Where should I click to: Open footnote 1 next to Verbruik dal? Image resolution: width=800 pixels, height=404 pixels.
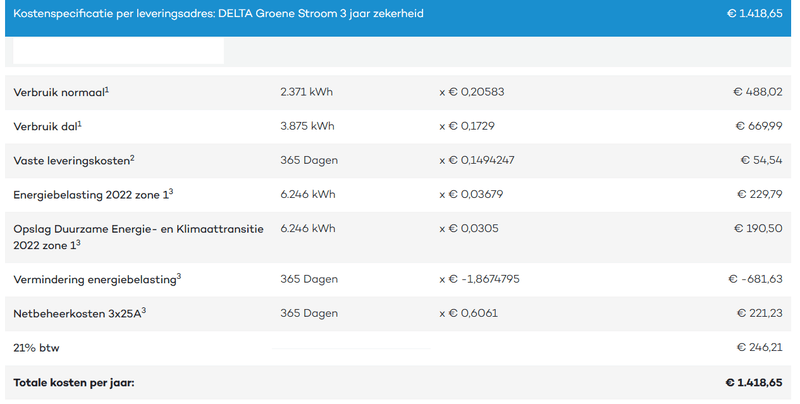[80, 122]
